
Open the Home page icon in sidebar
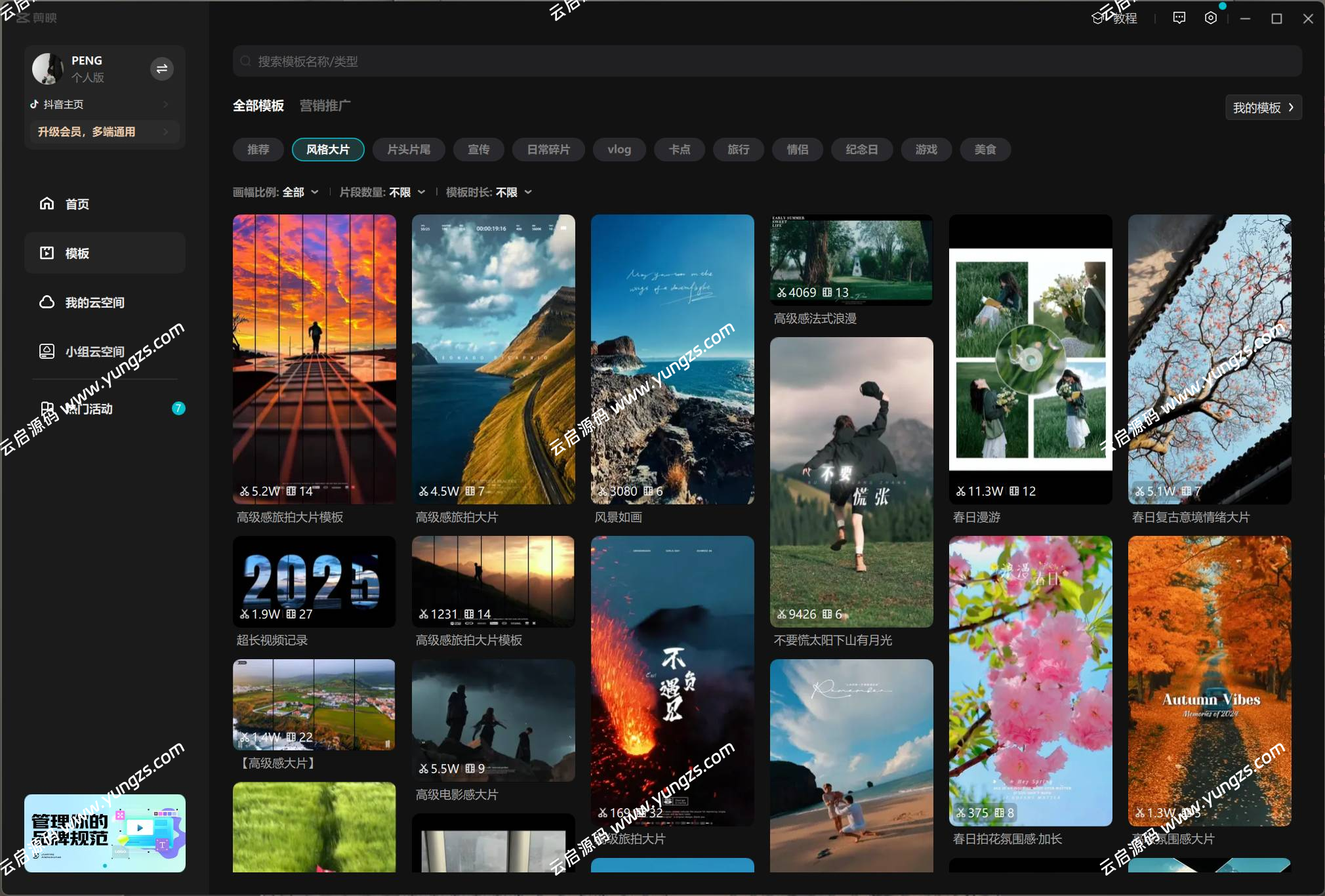pos(47,203)
